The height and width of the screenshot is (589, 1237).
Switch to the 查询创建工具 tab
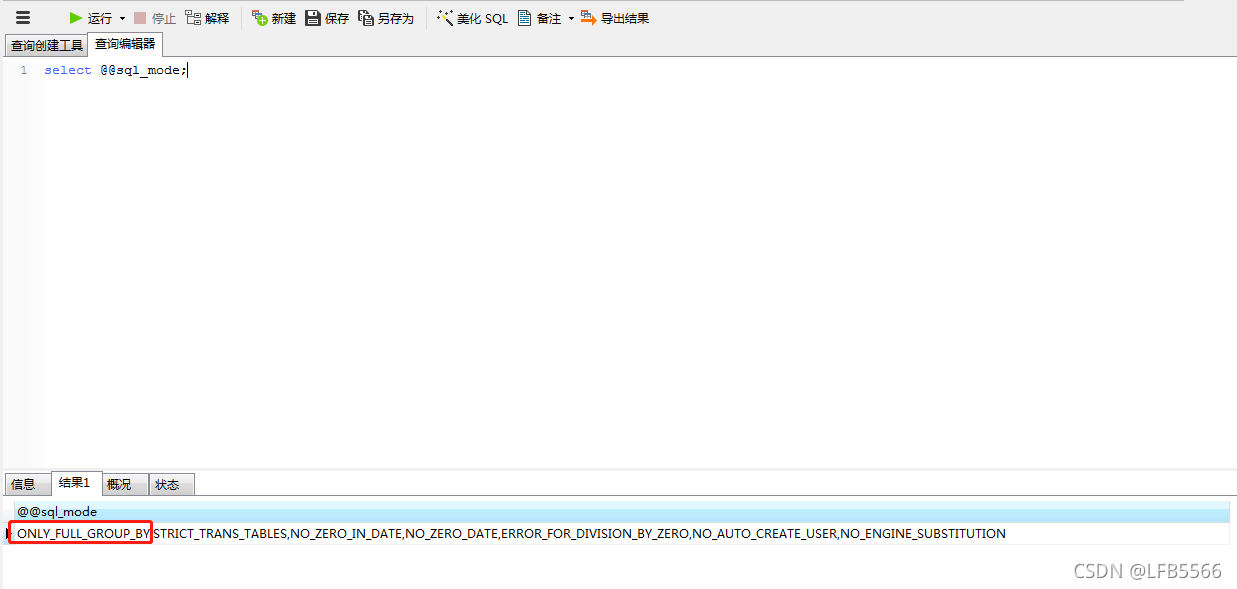point(46,44)
